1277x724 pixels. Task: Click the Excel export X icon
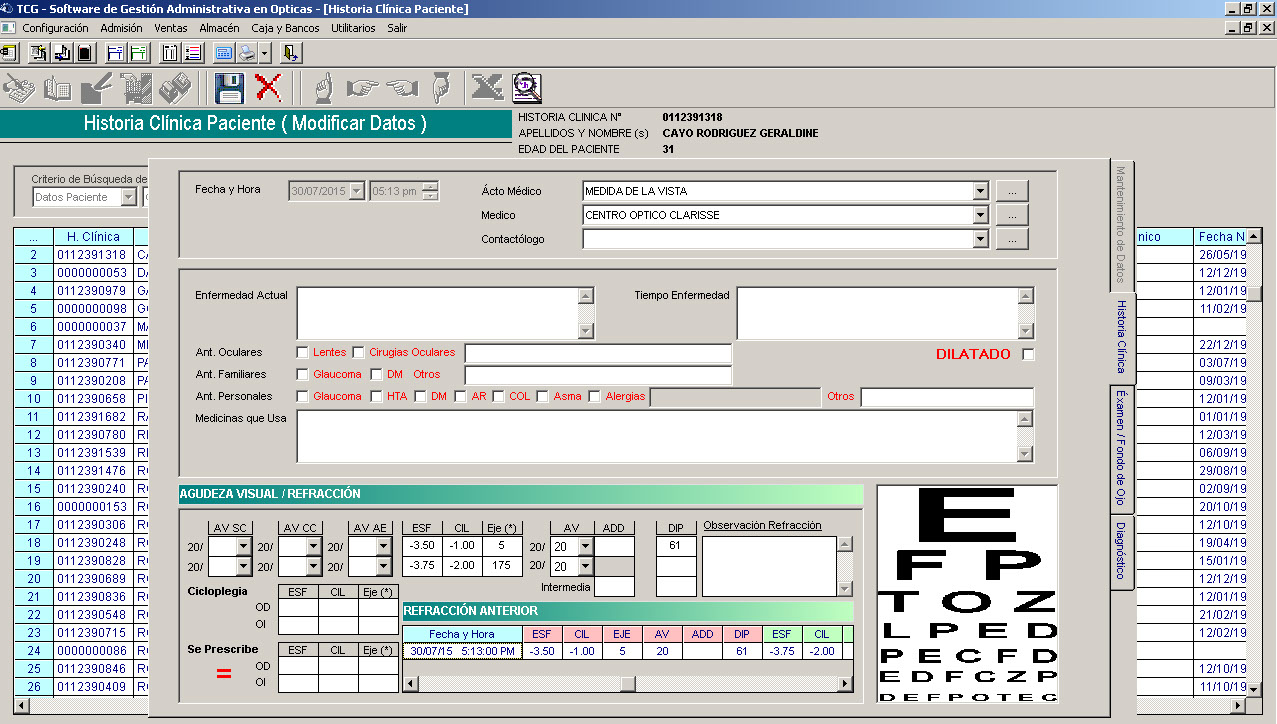point(487,88)
